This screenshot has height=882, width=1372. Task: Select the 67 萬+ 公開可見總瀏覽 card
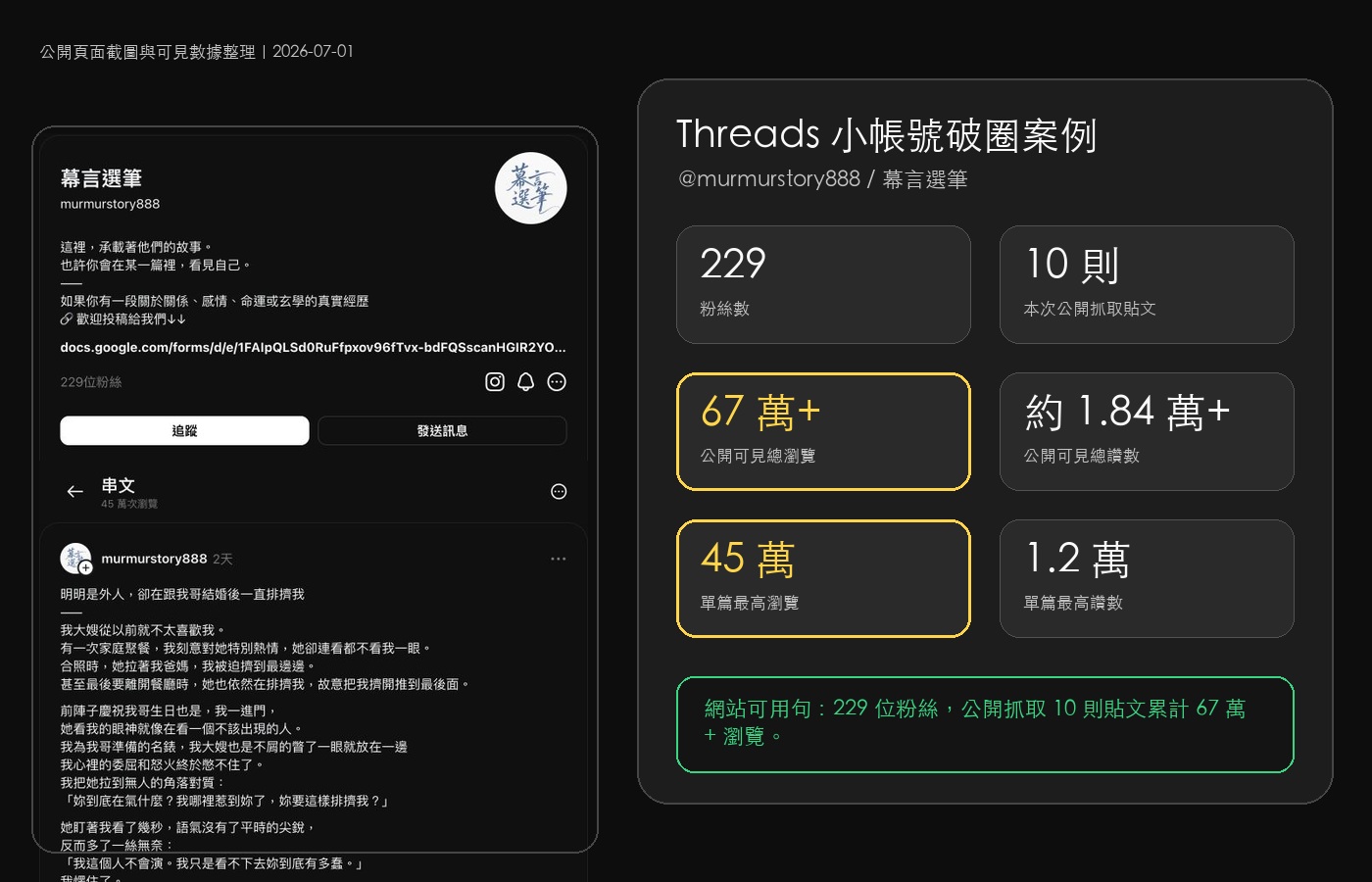point(823,431)
